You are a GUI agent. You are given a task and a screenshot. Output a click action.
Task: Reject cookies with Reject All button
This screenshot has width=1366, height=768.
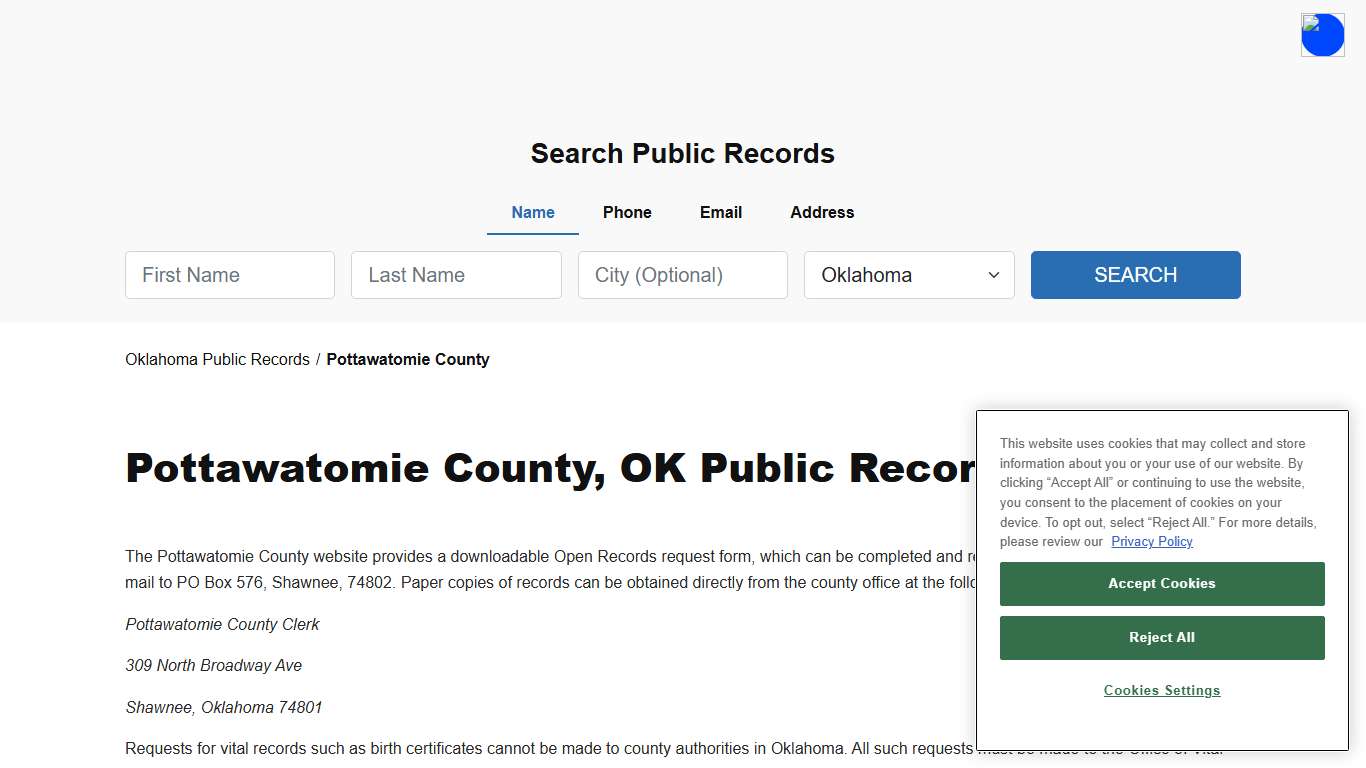pos(1161,637)
